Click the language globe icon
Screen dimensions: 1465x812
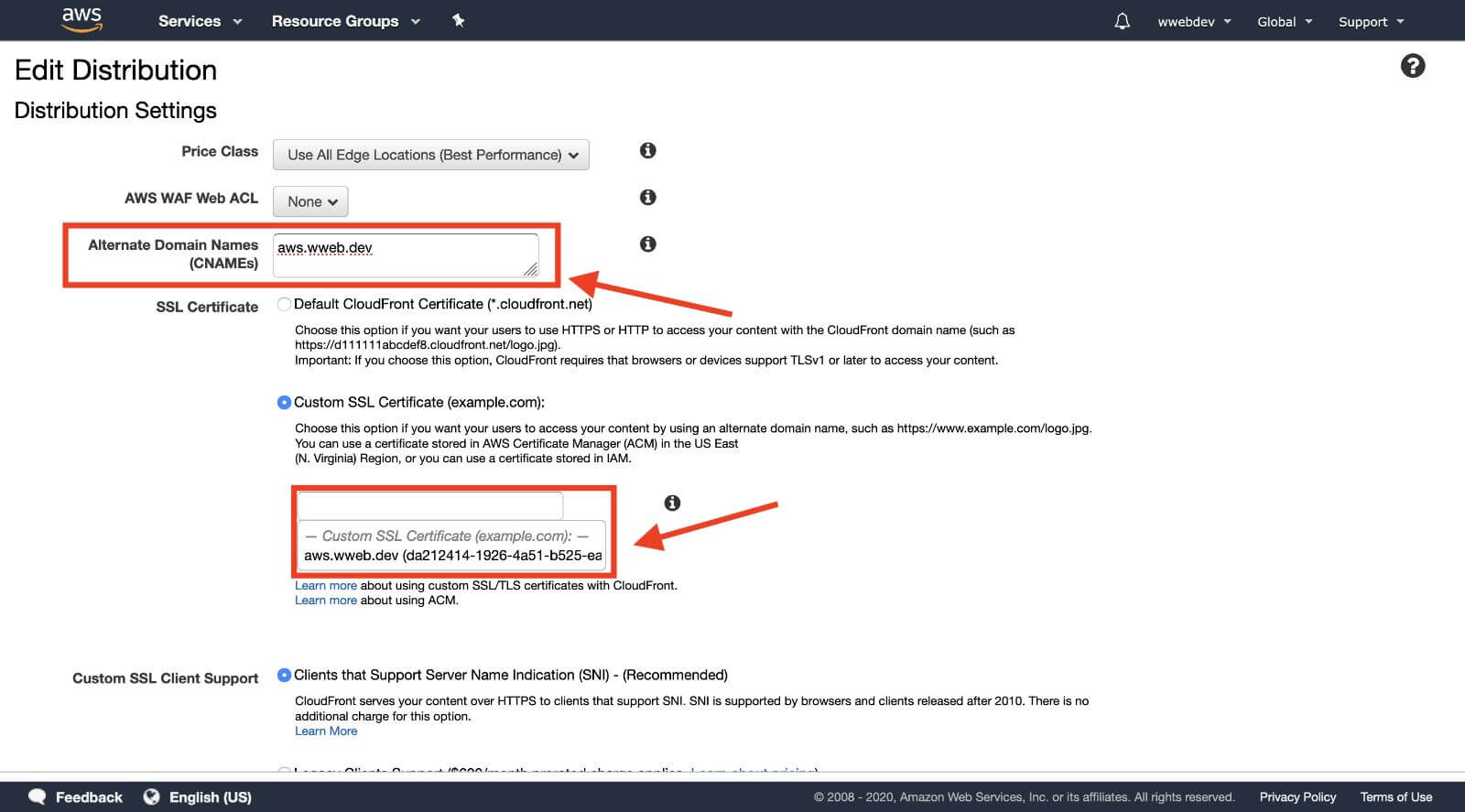click(152, 796)
